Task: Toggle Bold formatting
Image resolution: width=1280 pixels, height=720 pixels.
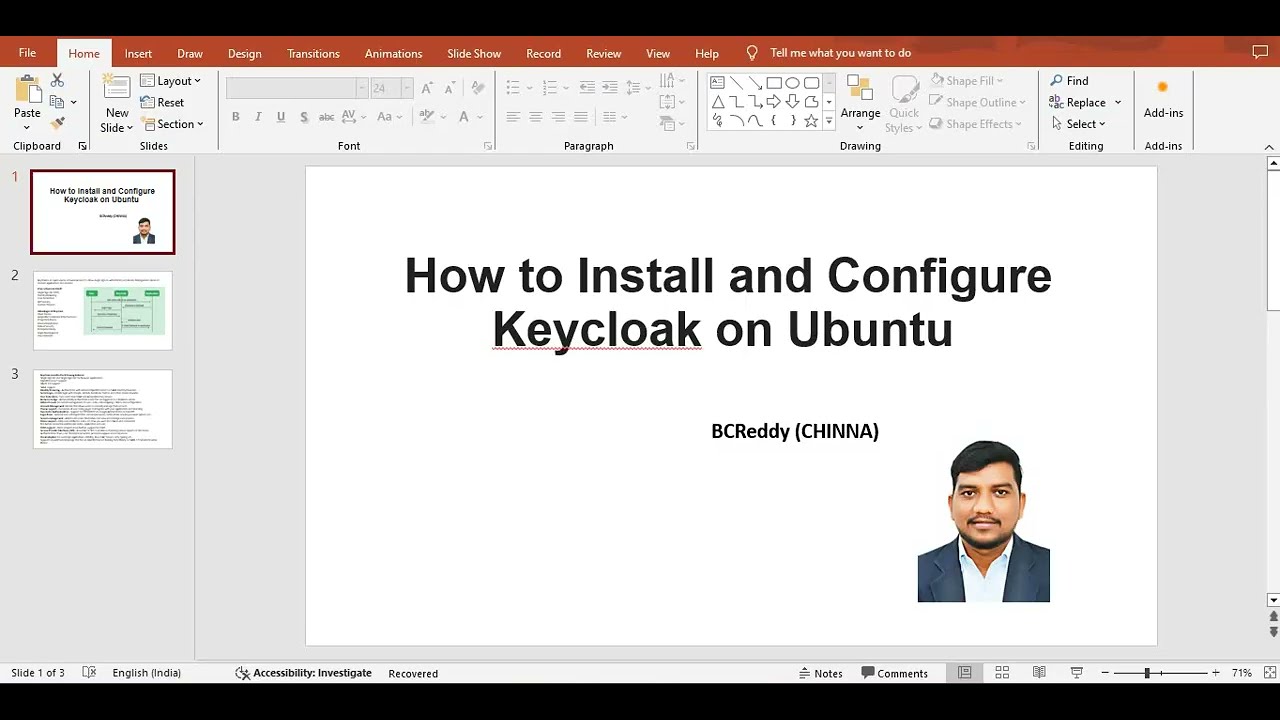Action: click(x=235, y=117)
